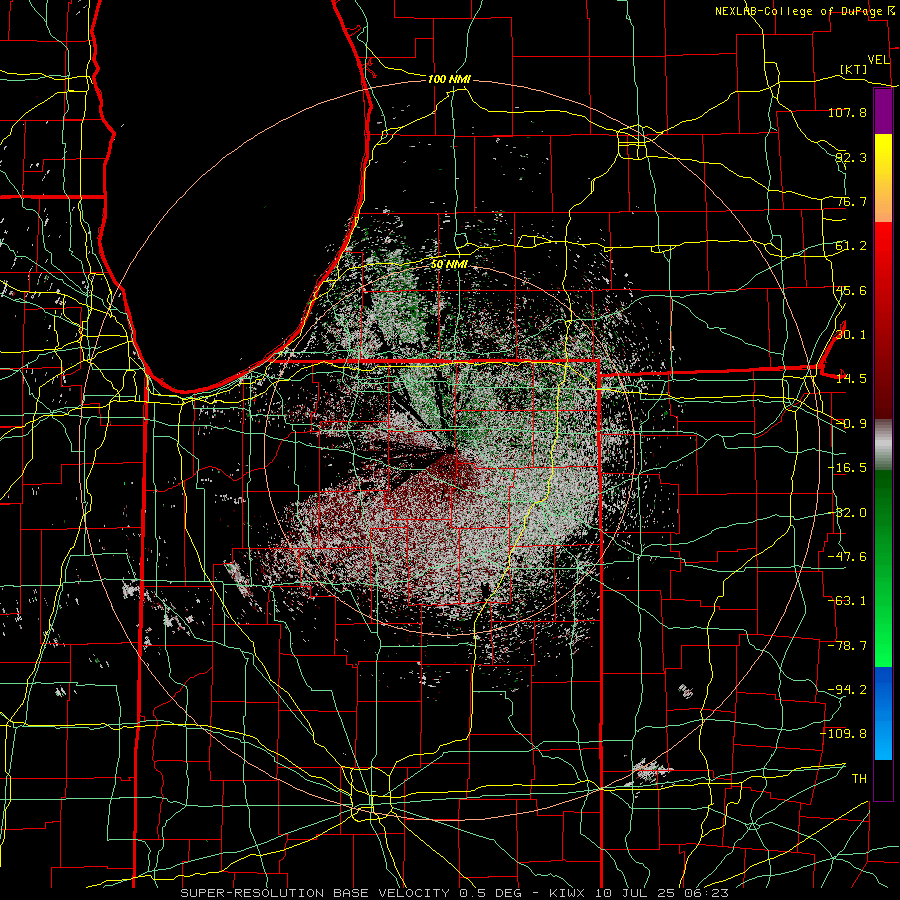Click the TH threshold label on the legend
Image resolution: width=900 pixels, height=900 pixels.
tap(859, 778)
